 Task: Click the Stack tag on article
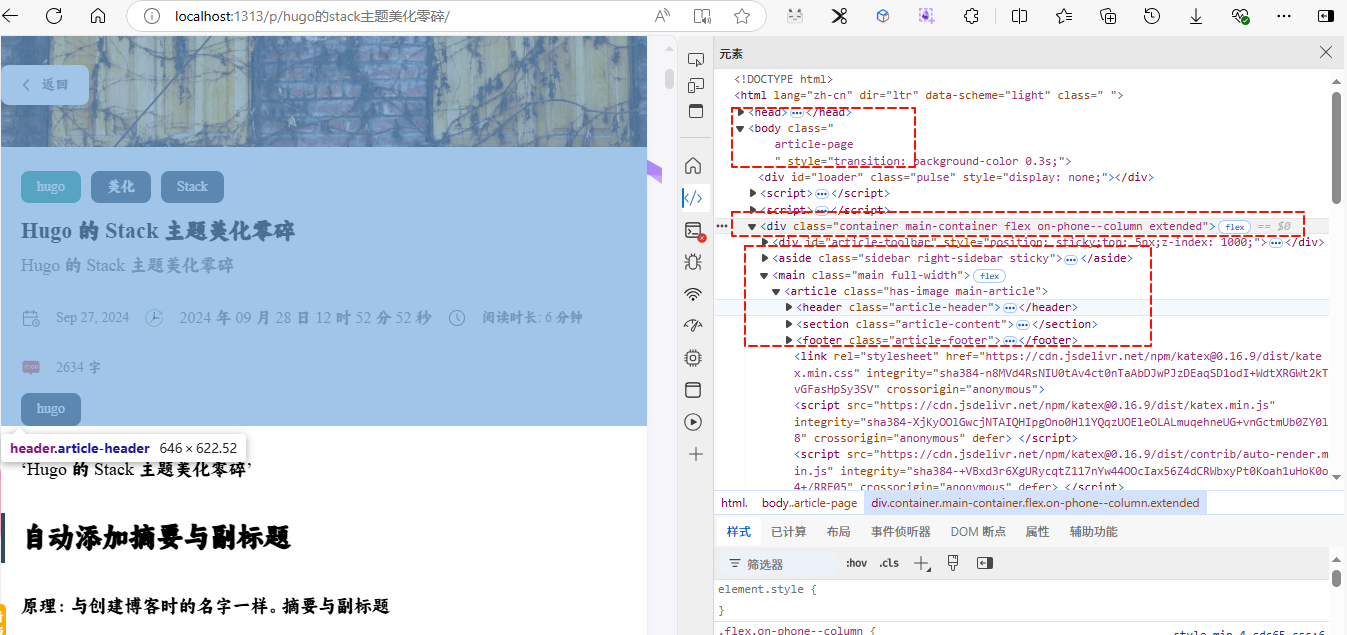(x=192, y=187)
